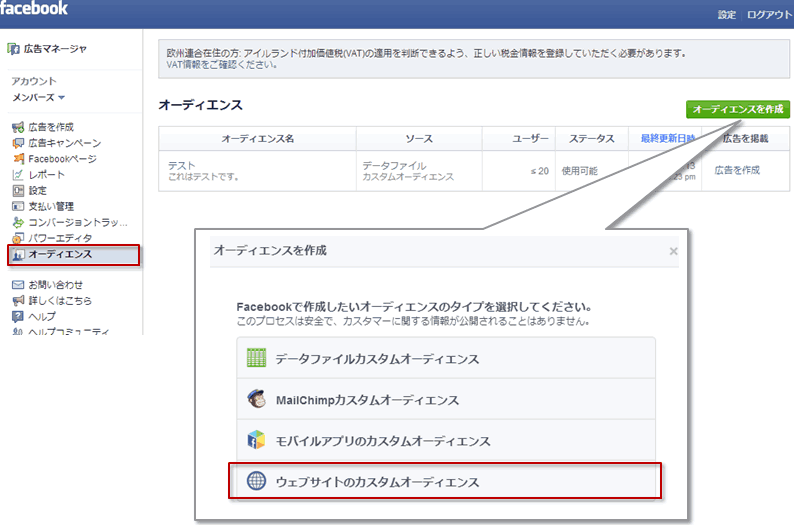Click the 広告キャンペーン megaphone icon
794x525 pixels.
pos(17,143)
